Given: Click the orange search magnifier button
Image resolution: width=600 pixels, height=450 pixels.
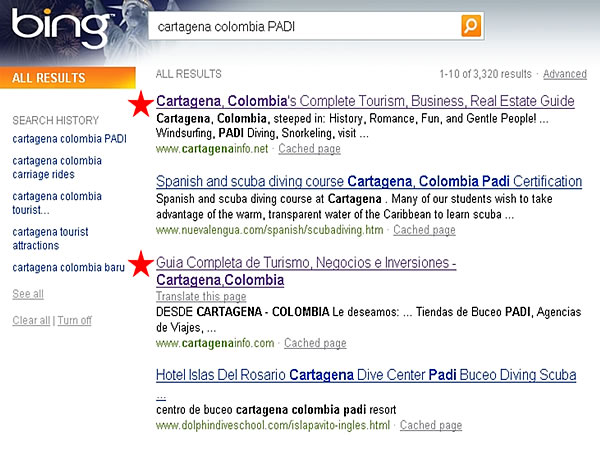Looking at the screenshot, I should [471, 26].
